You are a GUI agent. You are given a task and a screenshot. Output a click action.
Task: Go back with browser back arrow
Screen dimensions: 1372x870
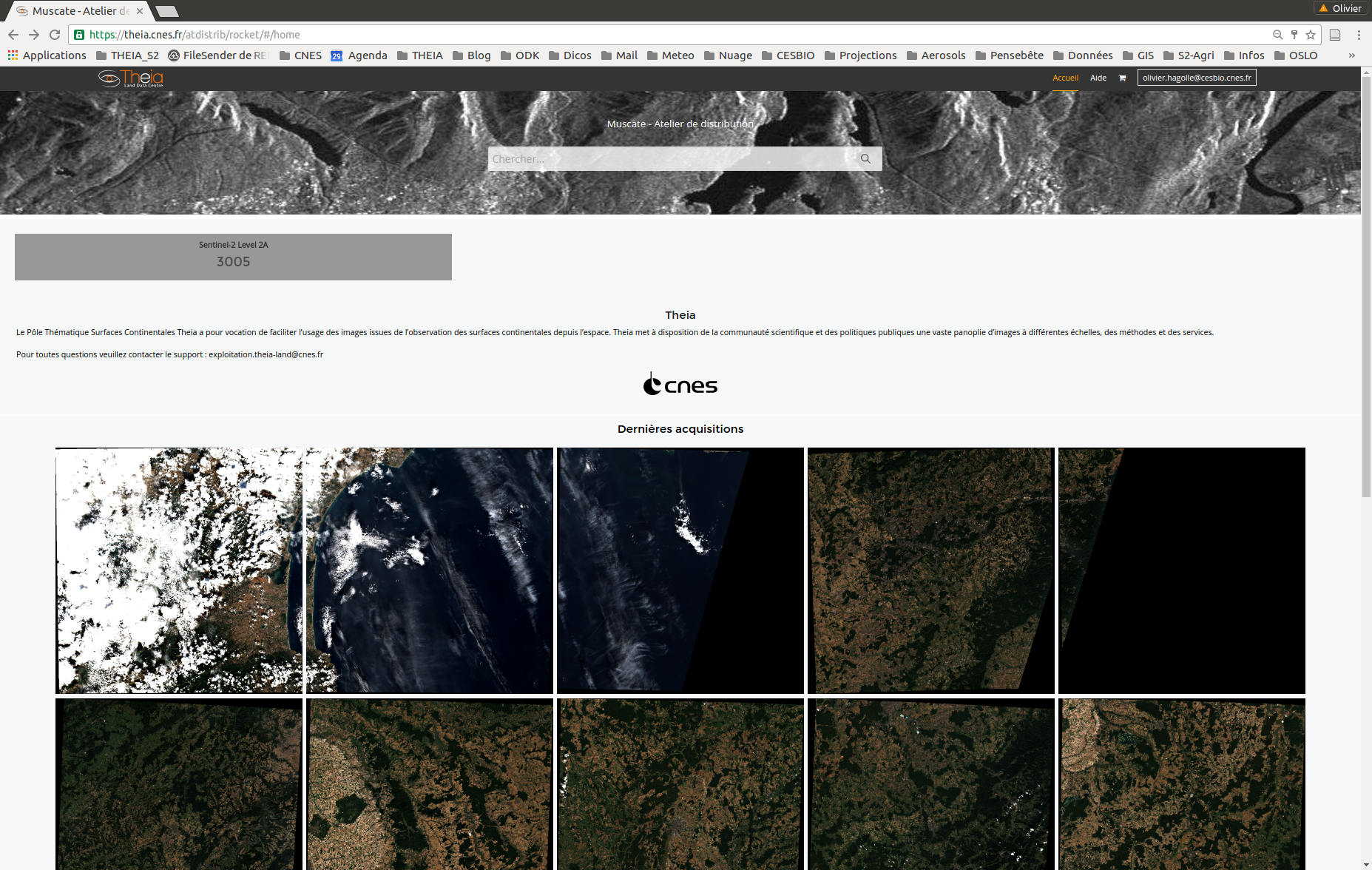[x=13, y=35]
